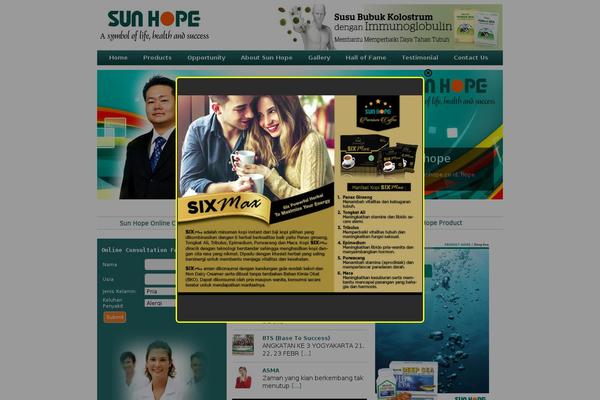Open the Keluhan Penyakit dropdown showing Alergi
The width and height of the screenshot is (600, 400).
tap(160, 303)
